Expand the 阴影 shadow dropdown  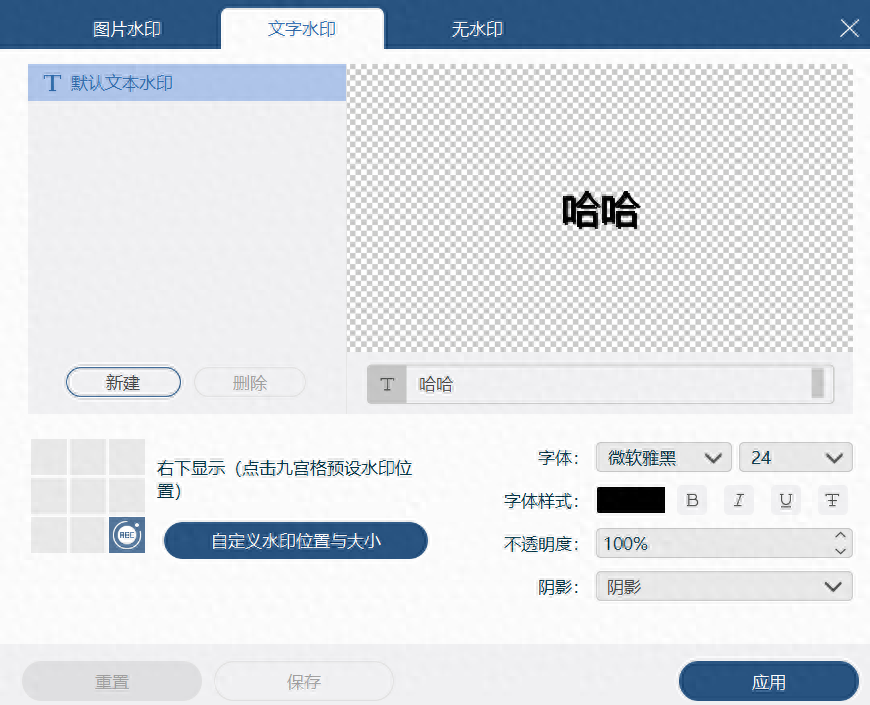723,587
